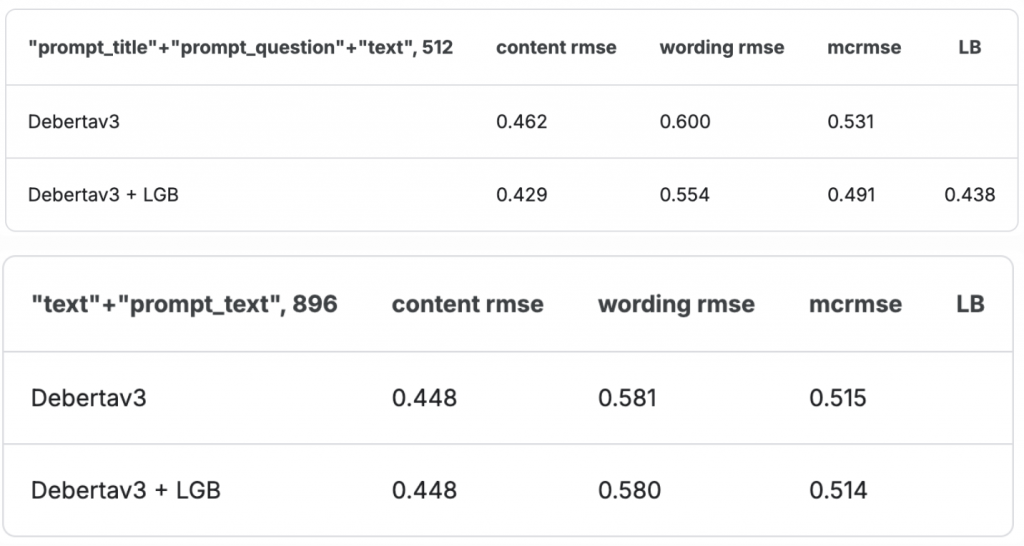Click the 0.438 LB score
Viewport: 1024px width, 546px height.
click(969, 195)
